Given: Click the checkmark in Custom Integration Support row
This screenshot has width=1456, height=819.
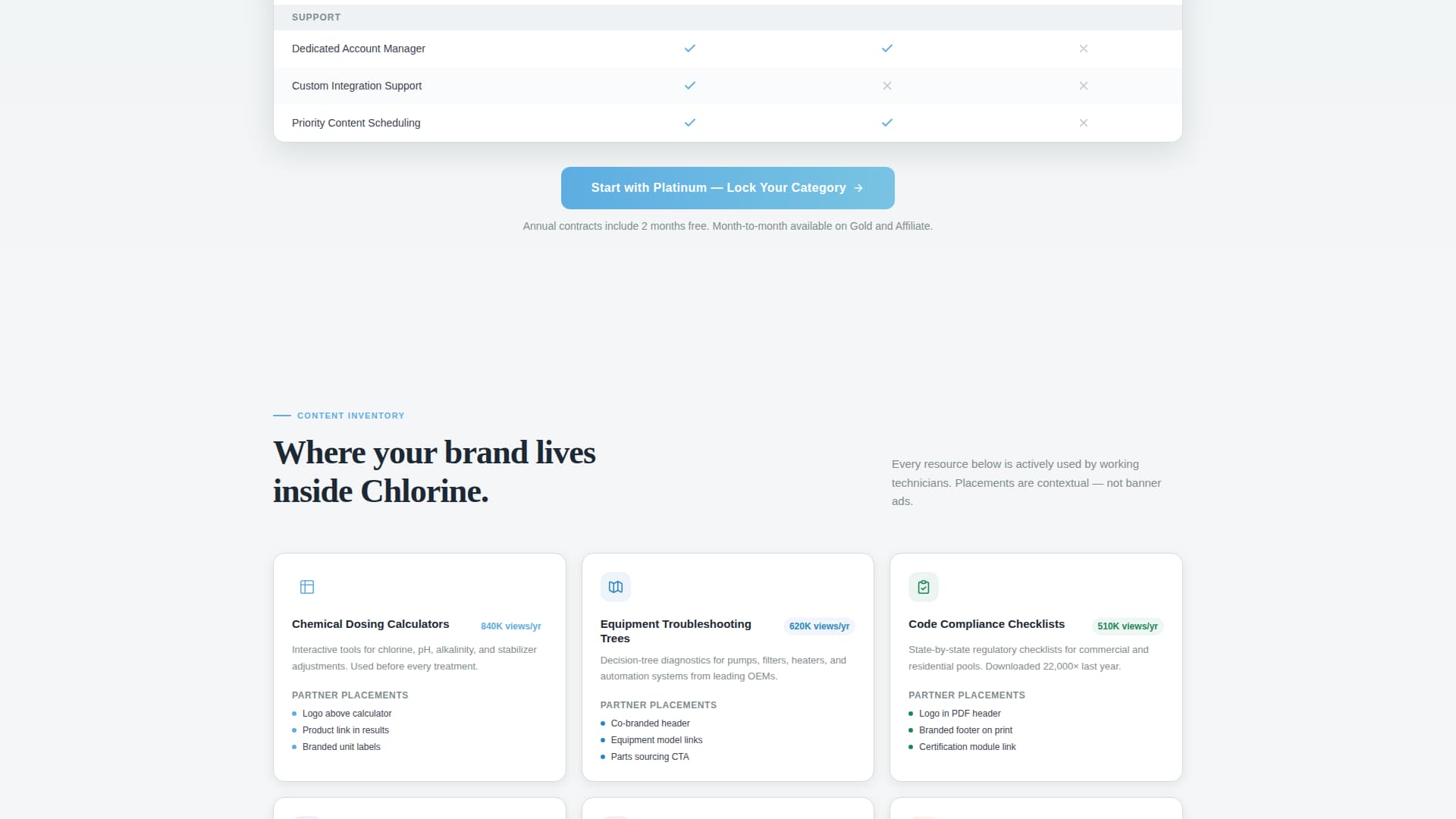Looking at the screenshot, I should coord(690,86).
